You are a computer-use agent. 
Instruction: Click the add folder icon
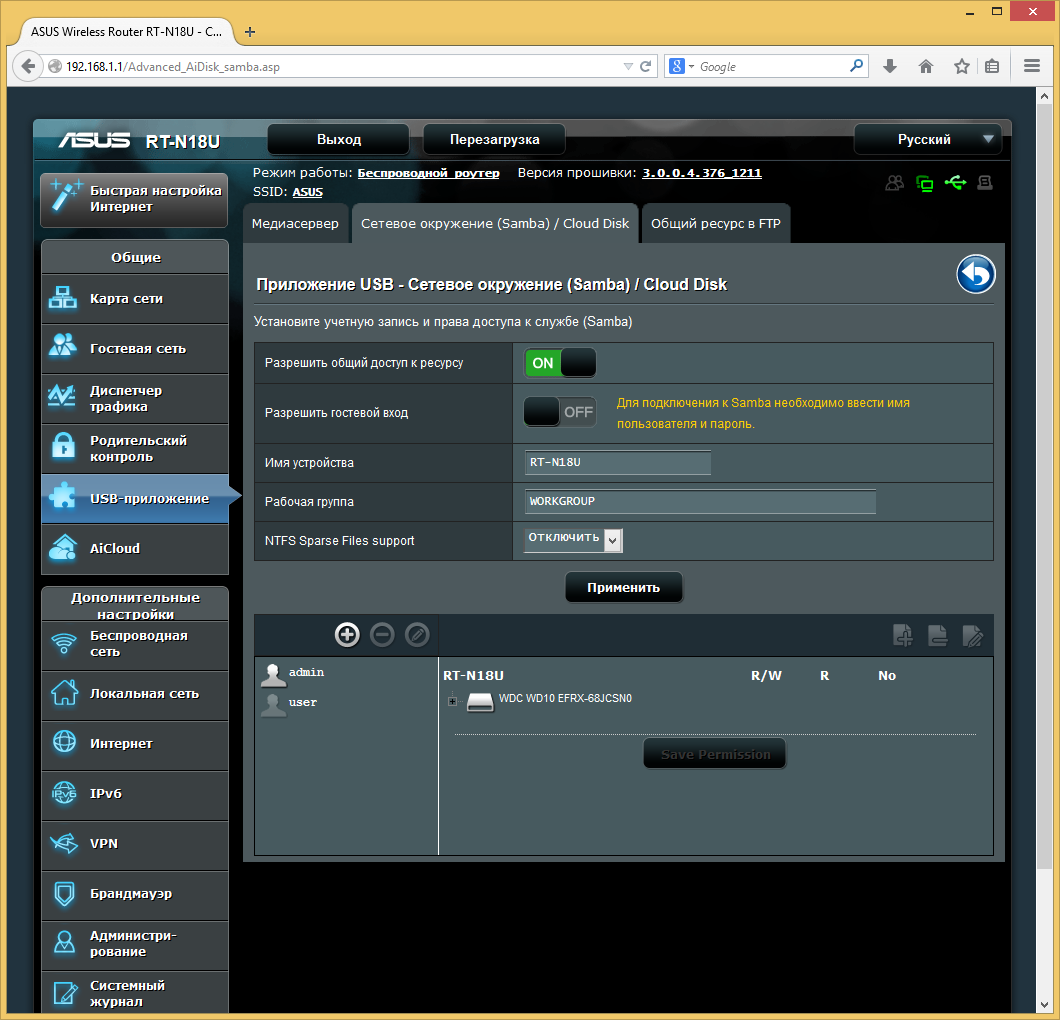[x=902, y=635]
